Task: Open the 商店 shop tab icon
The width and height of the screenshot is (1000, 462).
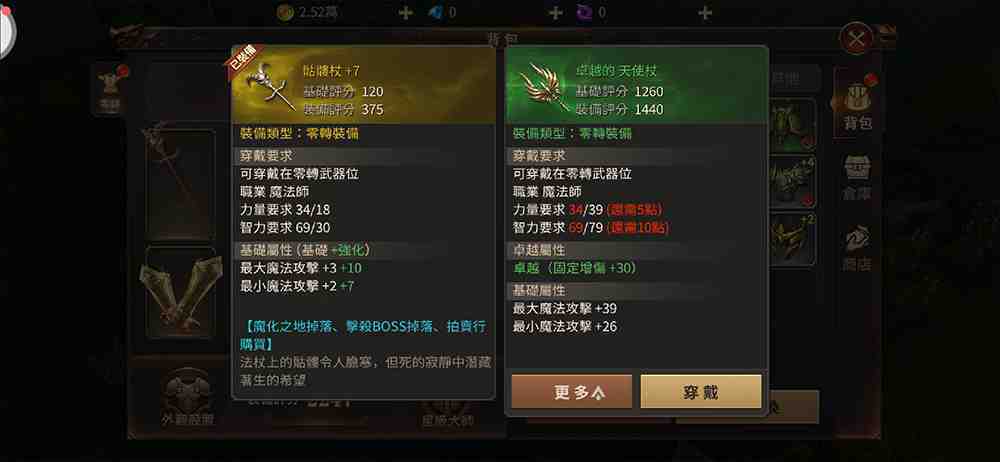Action: click(857, 248)
